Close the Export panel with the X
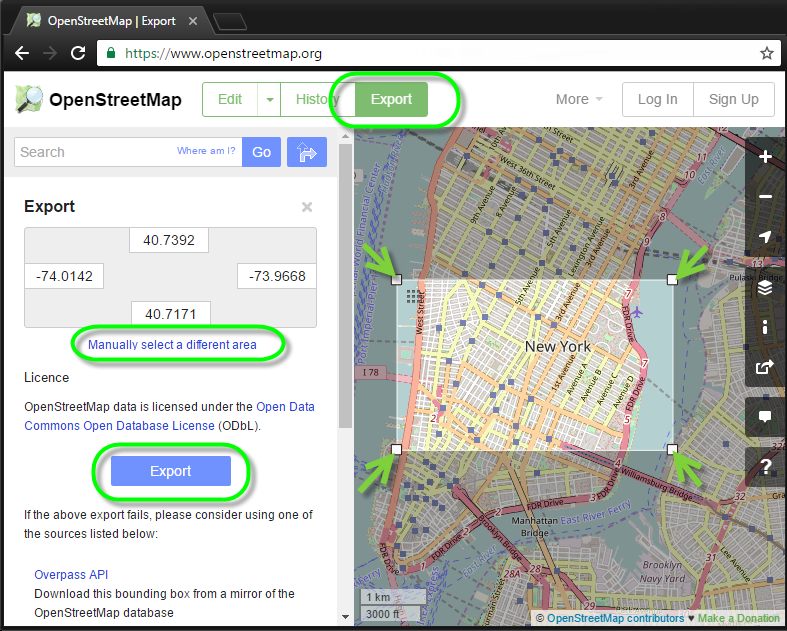Screen dimensions: 787x631 (307, 207)
